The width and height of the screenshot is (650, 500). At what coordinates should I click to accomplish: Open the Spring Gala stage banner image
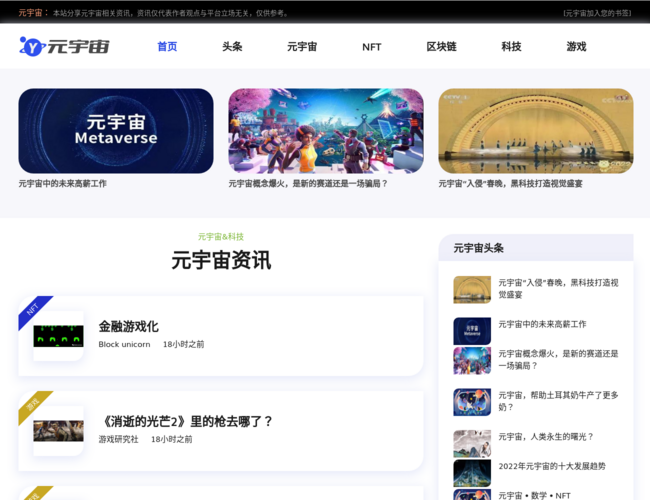[x=535, y=130]
